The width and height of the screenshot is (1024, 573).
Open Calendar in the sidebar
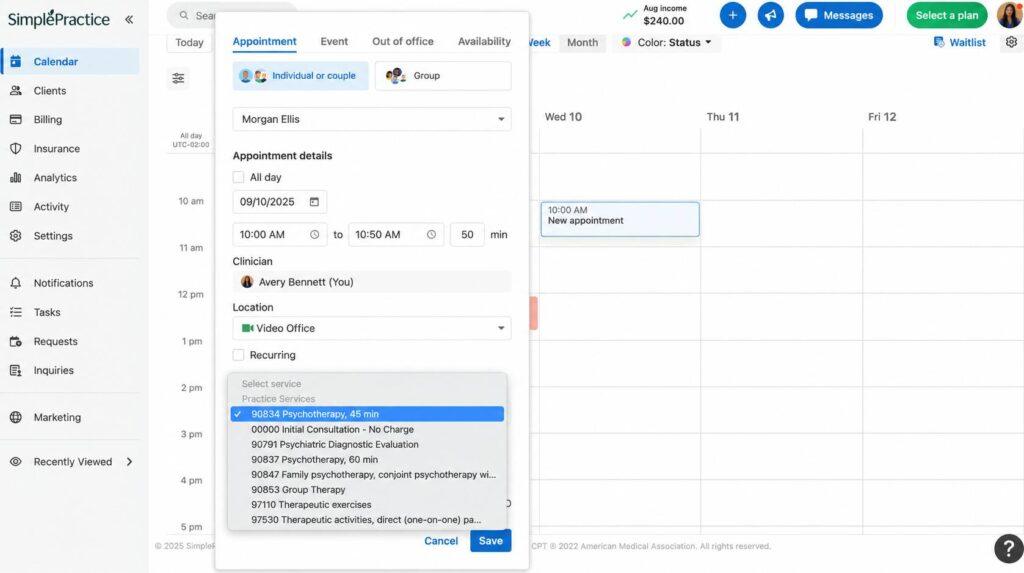[x=71, y=61]
